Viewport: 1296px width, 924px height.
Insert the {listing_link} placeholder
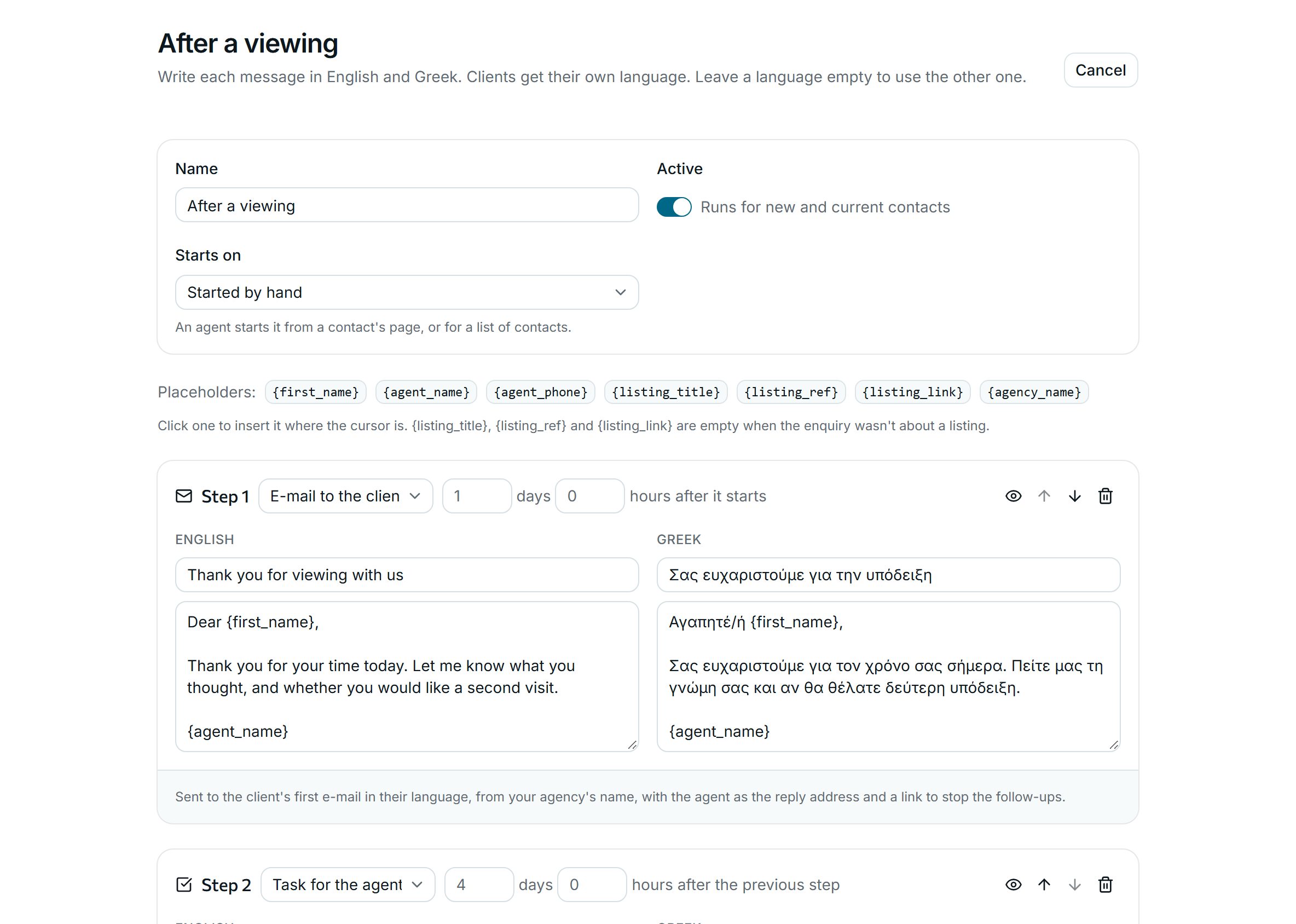click(x=912, y=392)
